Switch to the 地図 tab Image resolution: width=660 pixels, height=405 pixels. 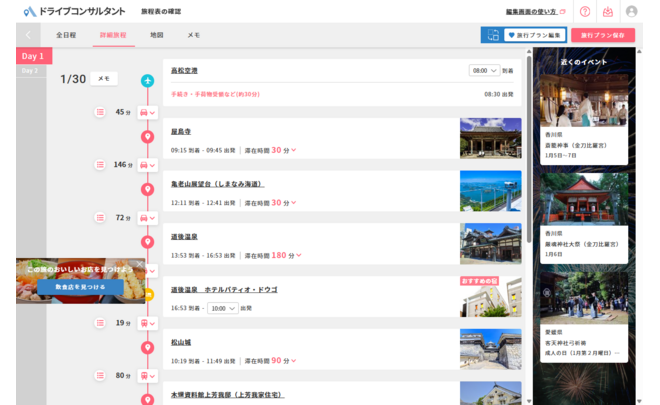[156, 35]
